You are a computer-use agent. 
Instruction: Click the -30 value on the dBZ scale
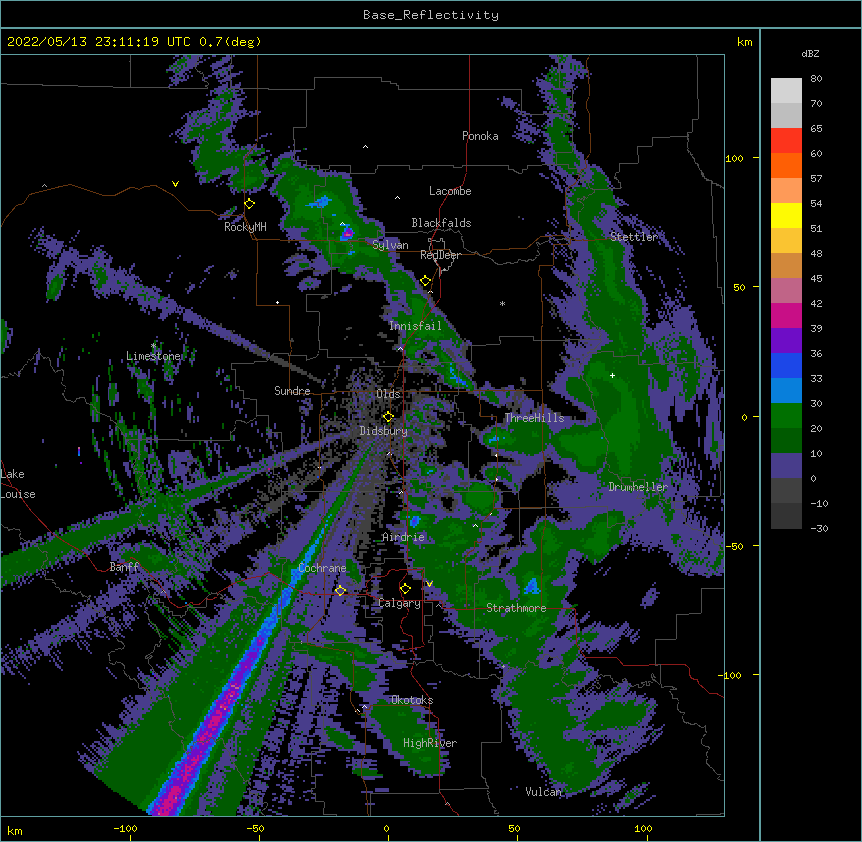(x=819, y=529)
